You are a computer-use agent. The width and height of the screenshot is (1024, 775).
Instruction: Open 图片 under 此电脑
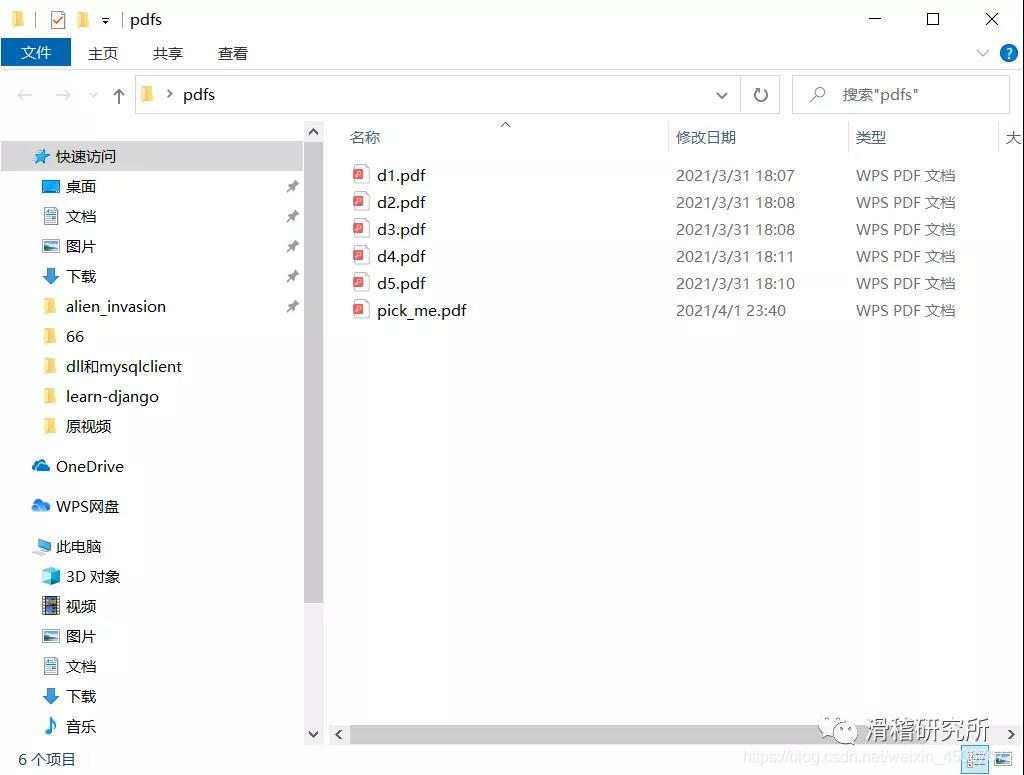81,637
